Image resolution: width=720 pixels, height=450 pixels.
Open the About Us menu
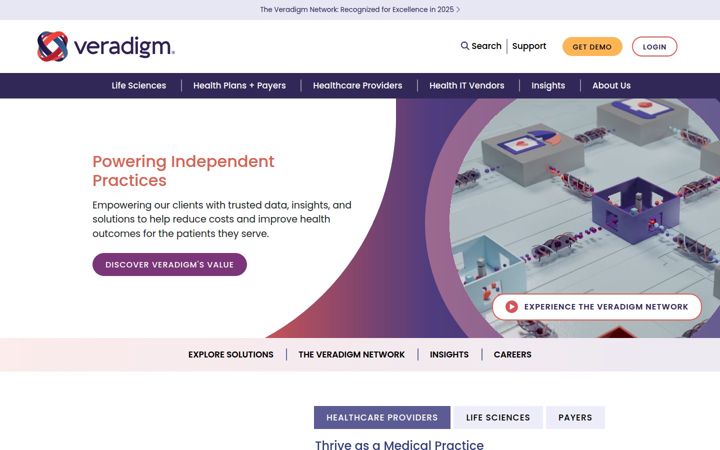[611, 85]
